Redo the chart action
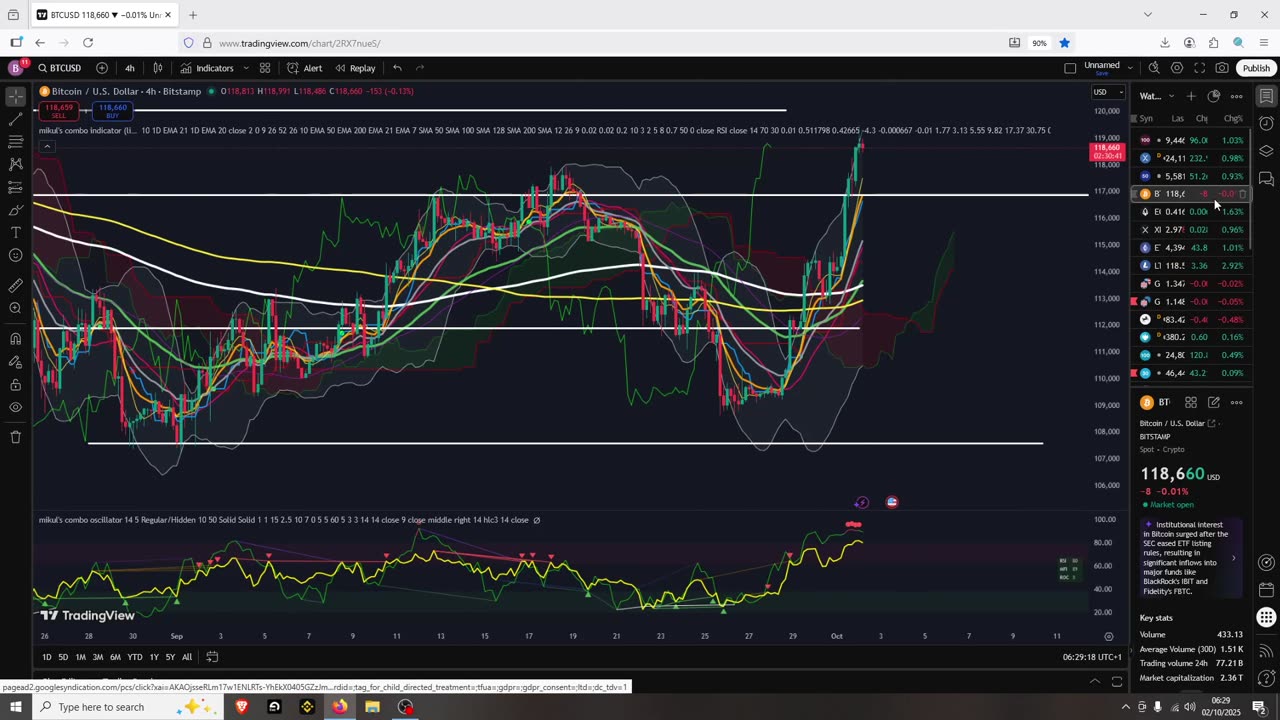This screenshot has width=1280, height=720. pyautogui.click(x=420, y=68)
